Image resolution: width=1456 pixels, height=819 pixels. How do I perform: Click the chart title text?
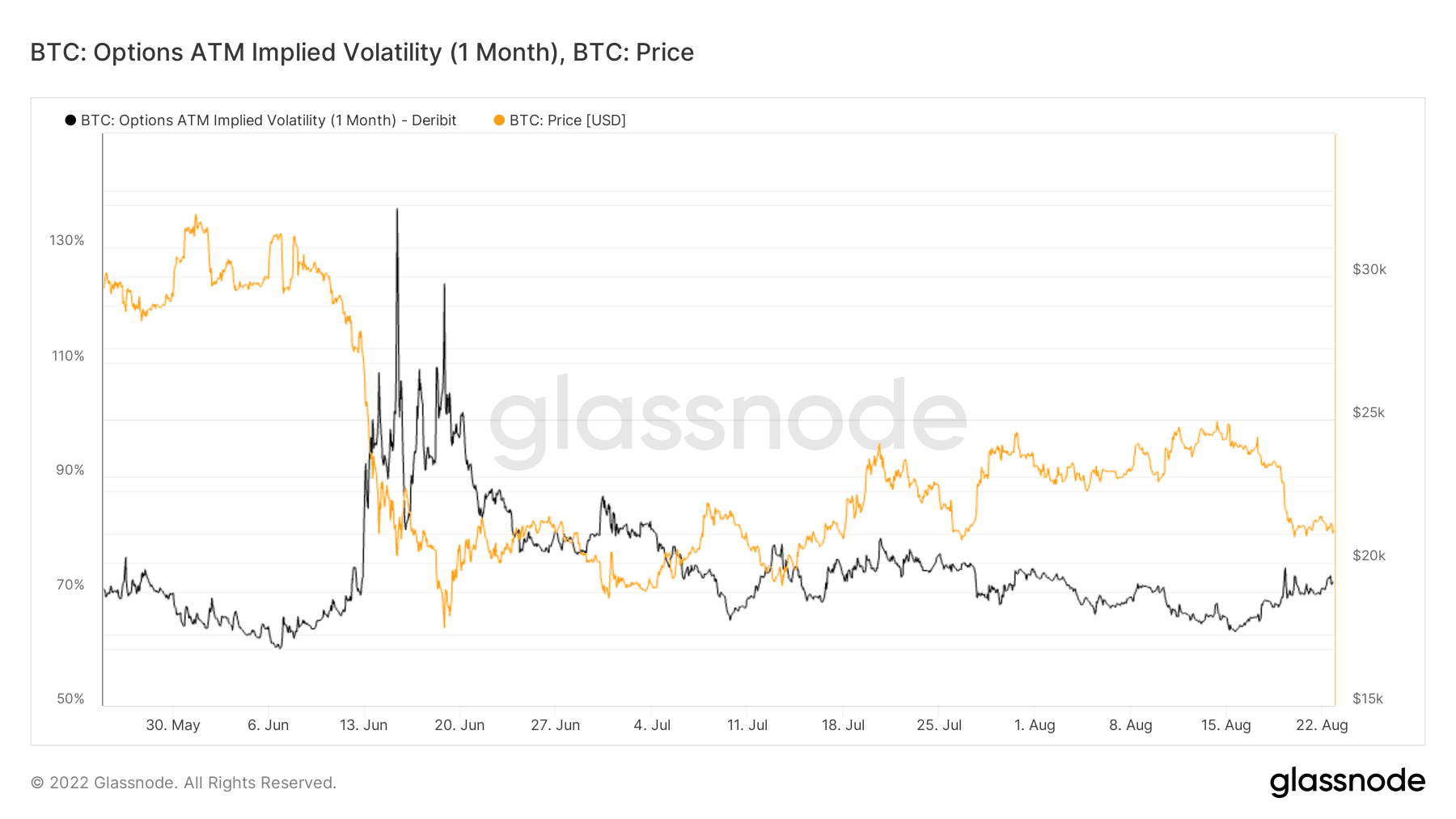point(362,53)
